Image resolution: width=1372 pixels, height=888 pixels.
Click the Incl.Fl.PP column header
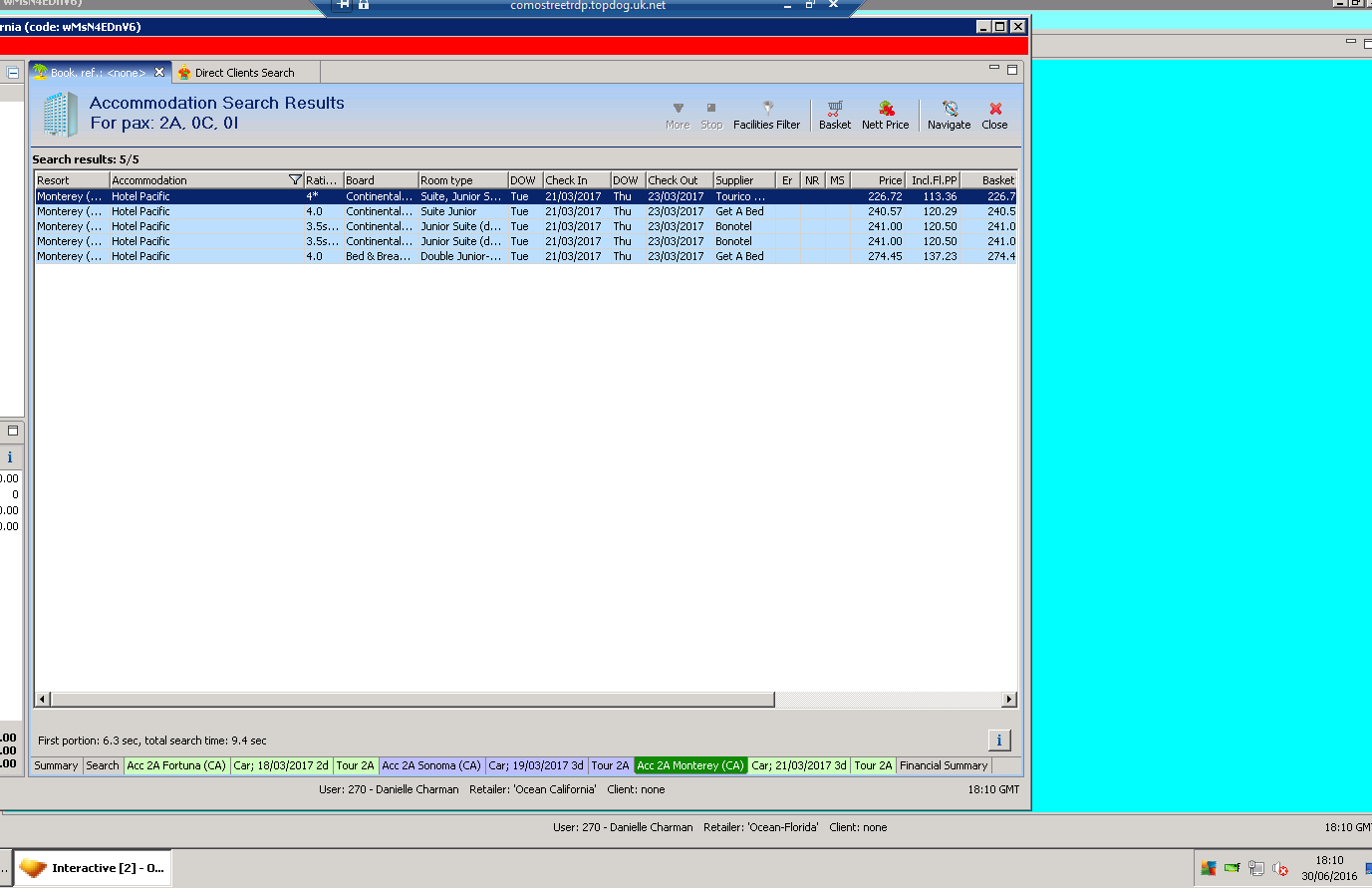933,180
